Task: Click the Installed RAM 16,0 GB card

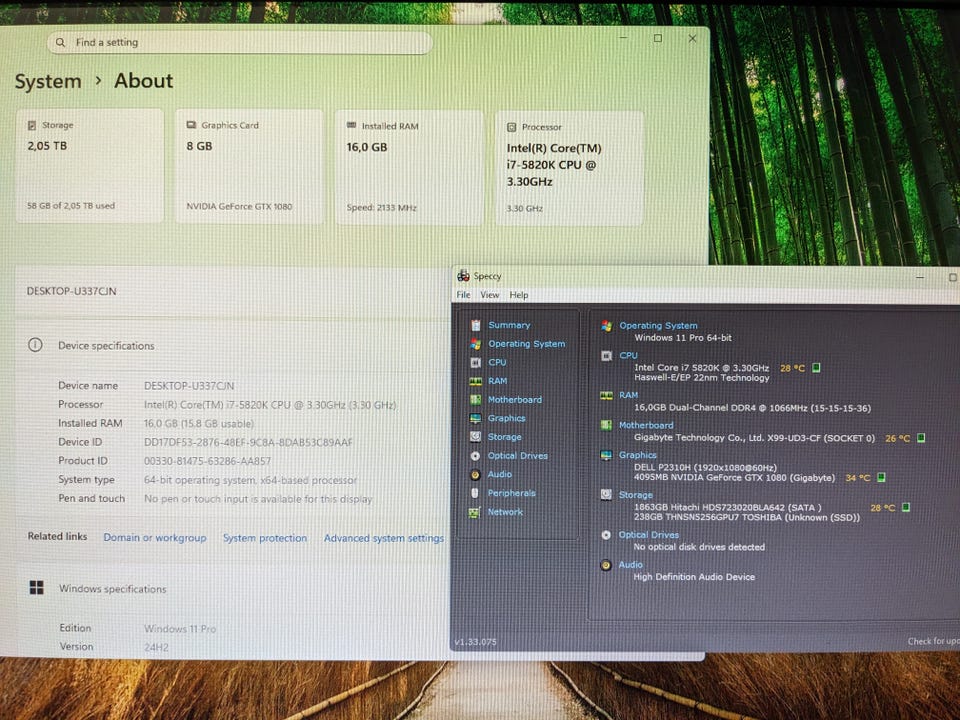Action: coord(409,167)
